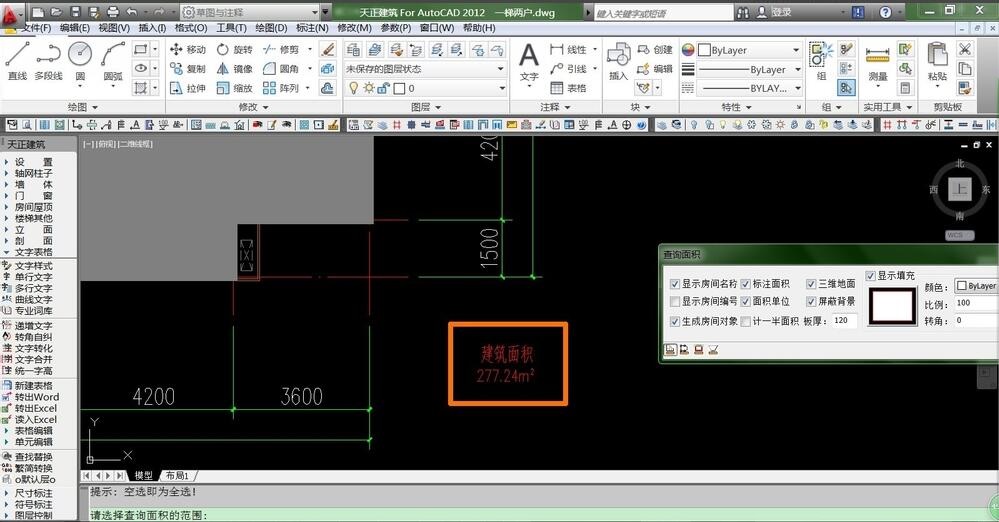Click 读入Excel in the sidebar

[36, 419]
